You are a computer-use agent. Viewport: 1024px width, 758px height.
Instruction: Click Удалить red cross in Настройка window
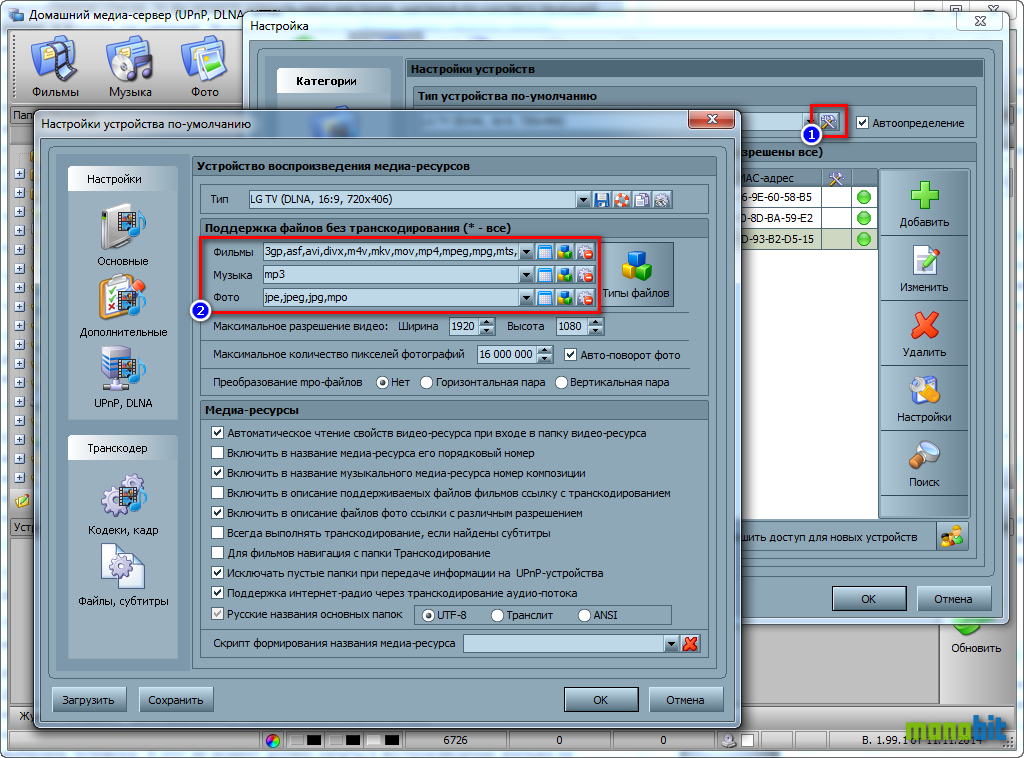tap(924, 334)
